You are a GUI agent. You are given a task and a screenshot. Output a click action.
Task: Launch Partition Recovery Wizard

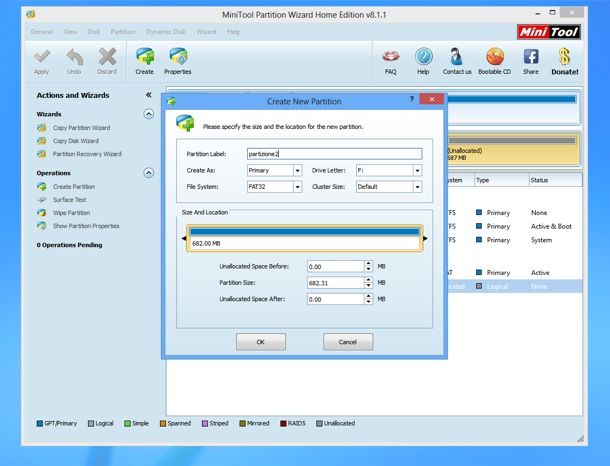point(87,154)
